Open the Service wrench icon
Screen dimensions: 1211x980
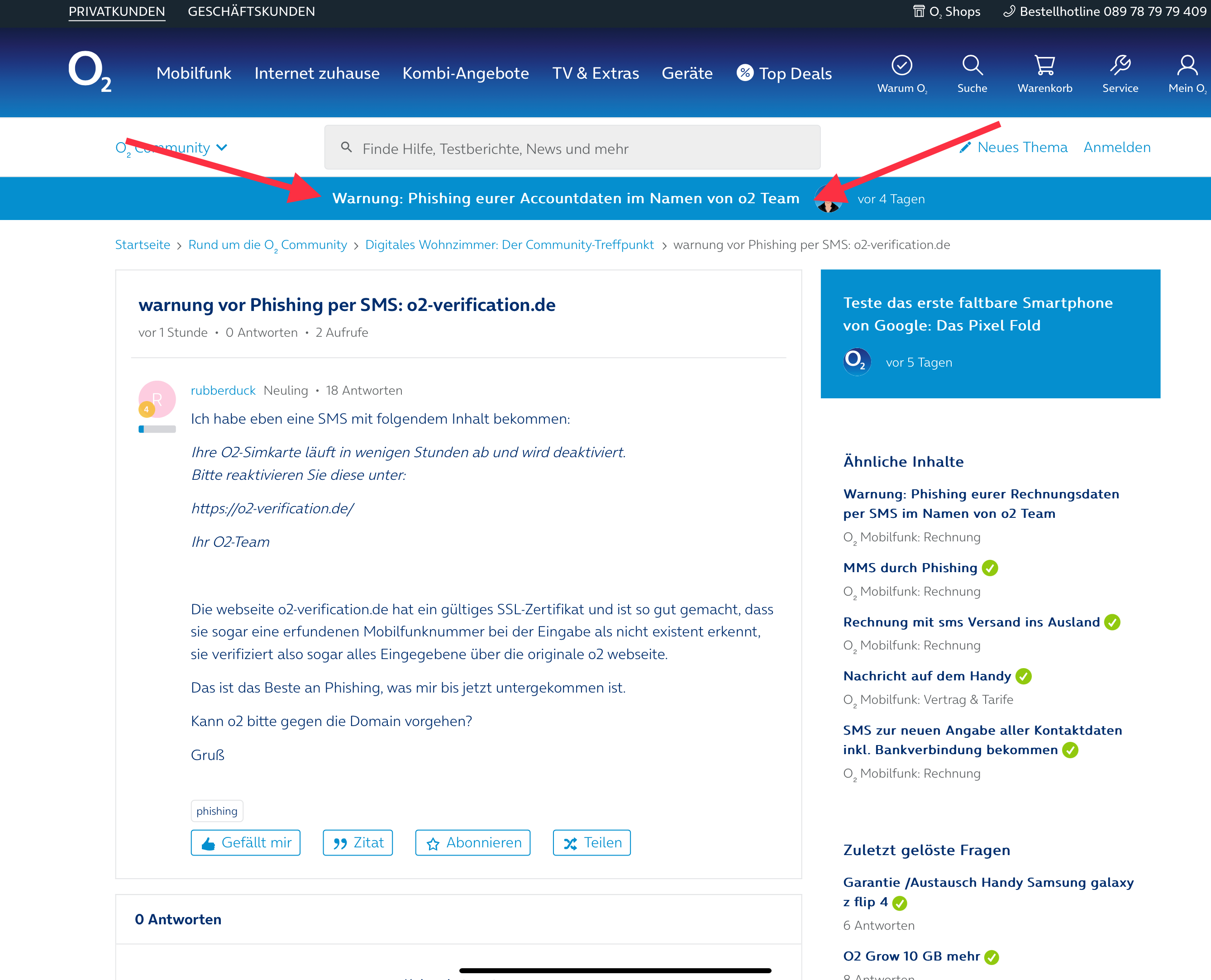[x=1120, y=65]
